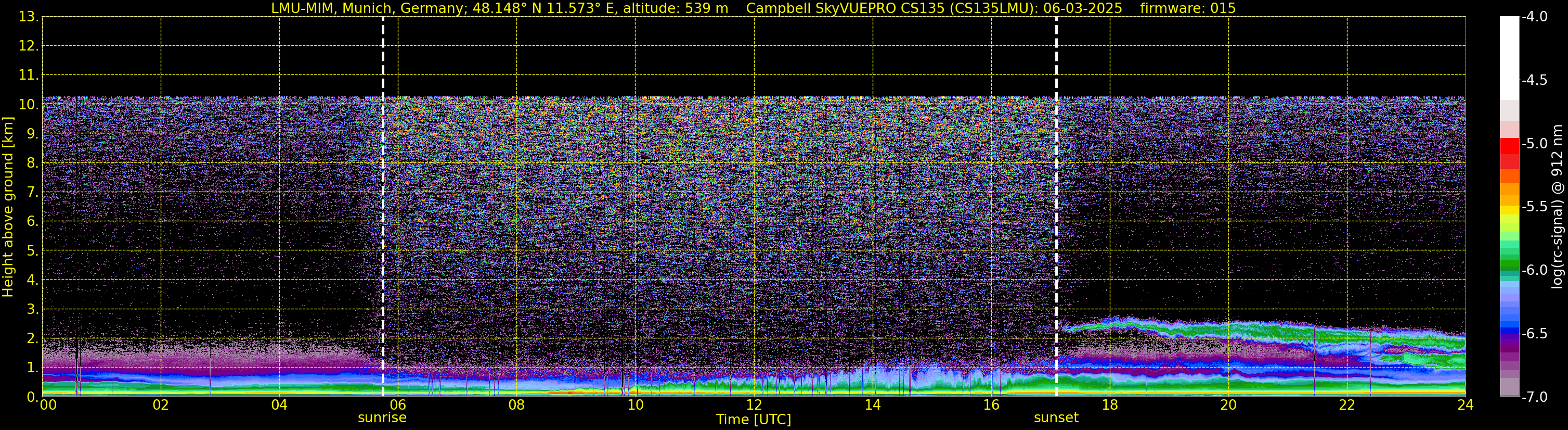The width and height of the screenshot is (1568, 430).
Task: Click the 'log(rc-signal) @ 912 nm' colorbar label
Action: [1557, 207]
